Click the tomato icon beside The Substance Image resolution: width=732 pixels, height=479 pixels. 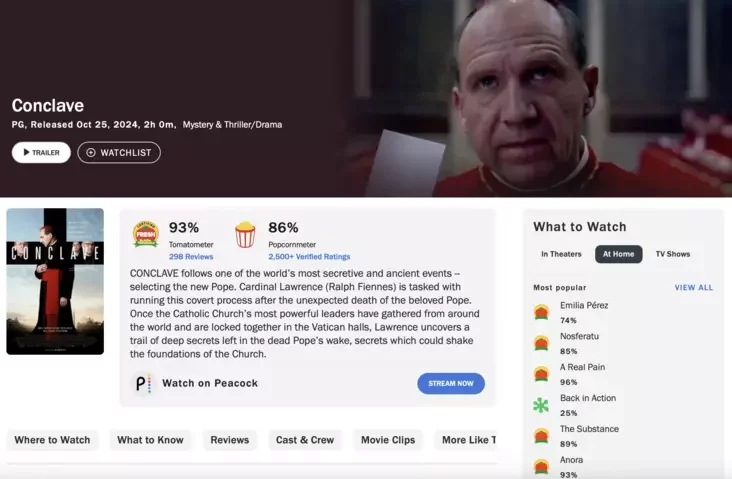tap(541, 436)
